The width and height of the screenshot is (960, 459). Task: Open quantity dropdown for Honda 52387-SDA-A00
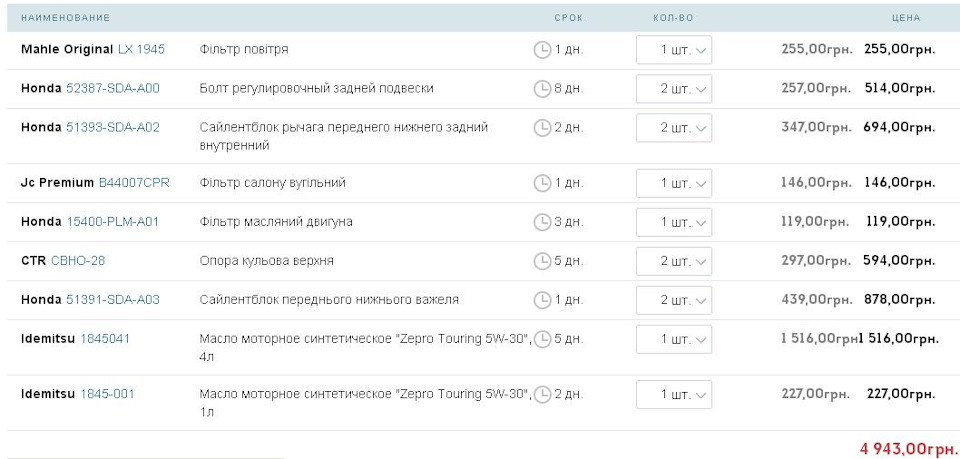tap(673, 89)
